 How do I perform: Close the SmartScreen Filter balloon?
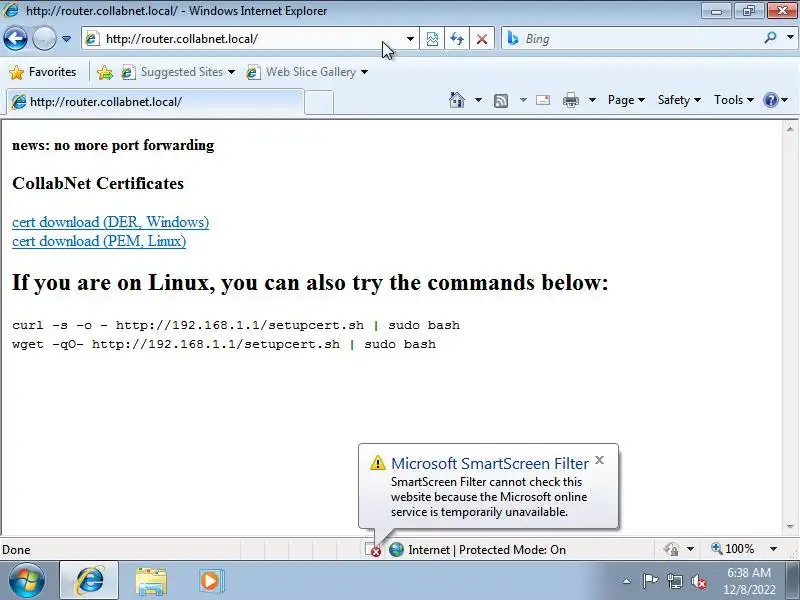[x=599, y=460]
